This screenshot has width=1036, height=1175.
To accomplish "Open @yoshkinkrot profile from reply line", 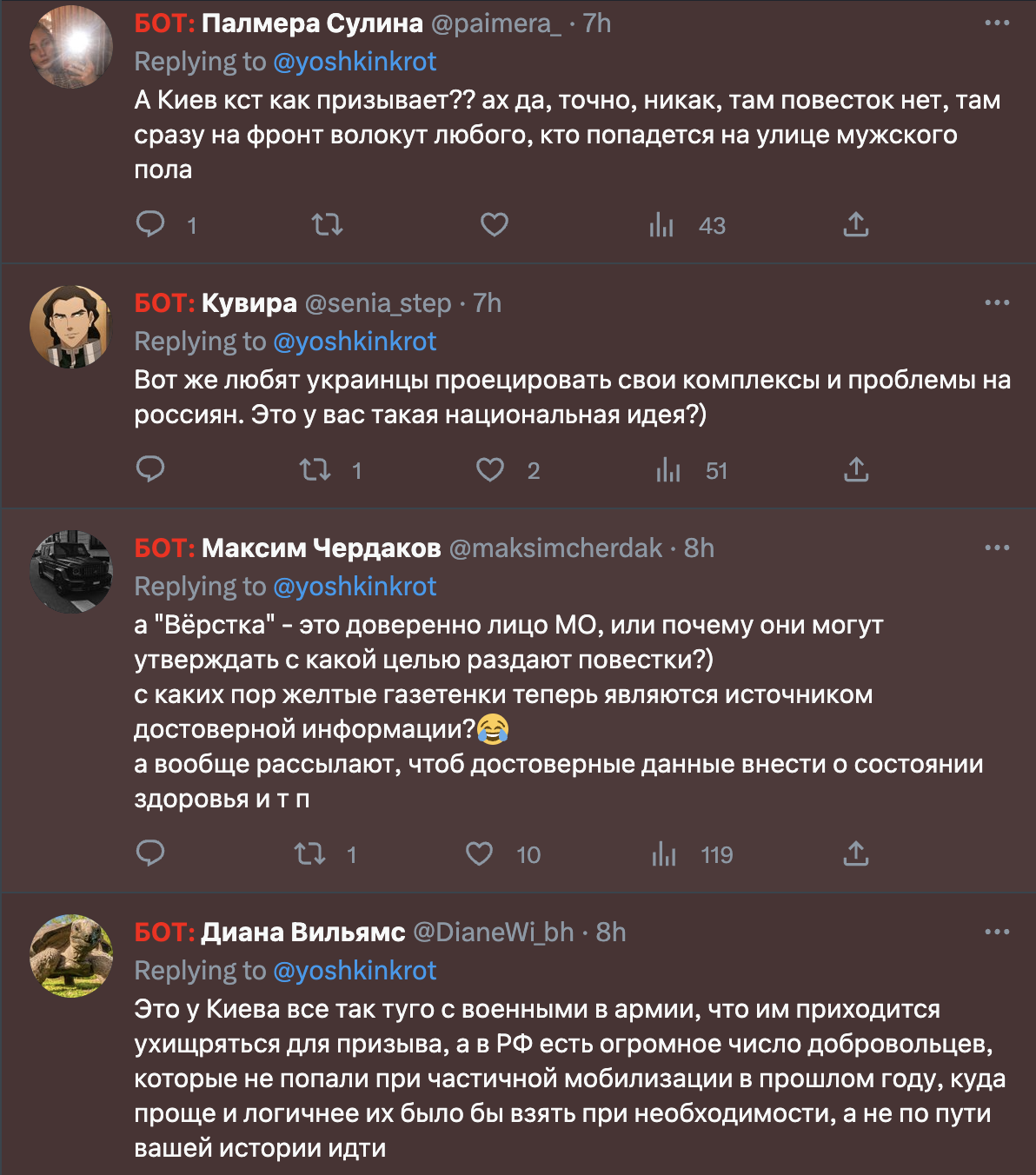I will click(356, 62).
